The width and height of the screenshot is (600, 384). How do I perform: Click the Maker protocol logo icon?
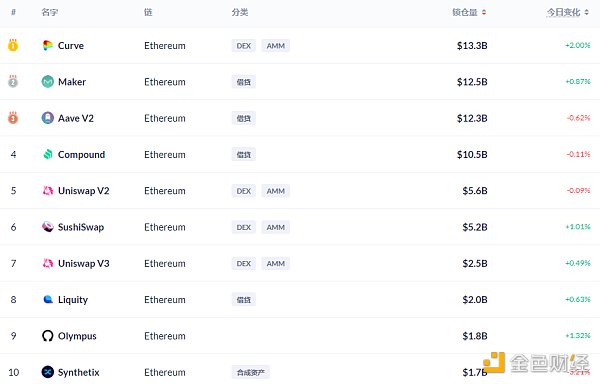47,81
